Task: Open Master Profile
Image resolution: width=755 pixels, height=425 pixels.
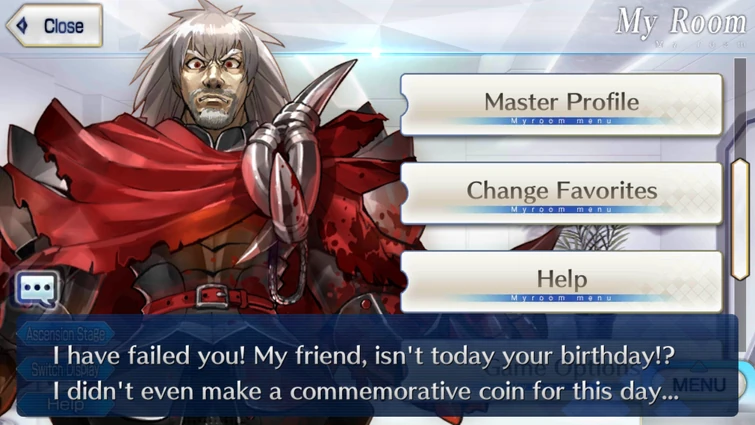Action: pos(561,104)
